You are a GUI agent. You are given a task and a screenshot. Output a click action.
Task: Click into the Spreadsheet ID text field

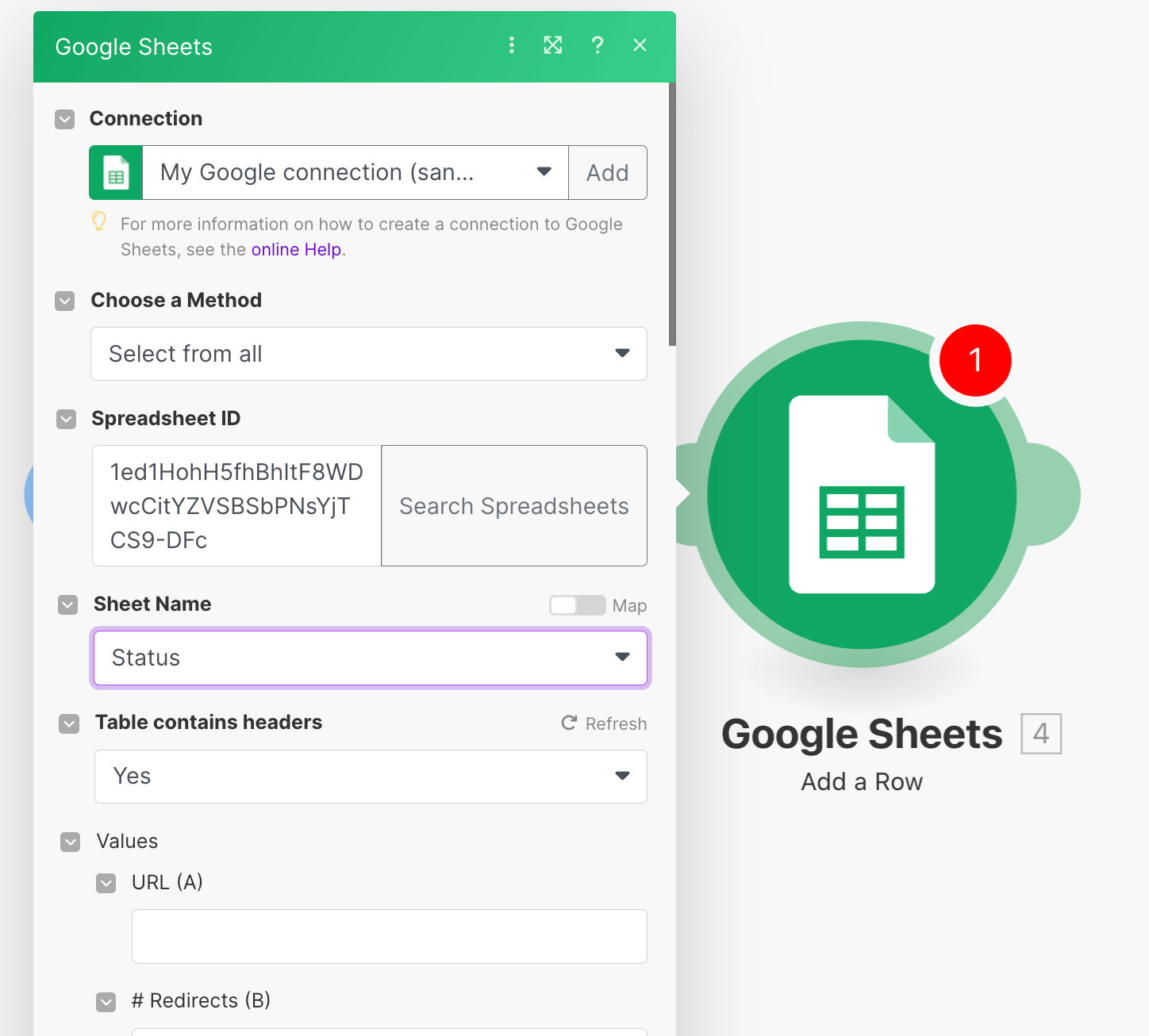point(237,505)
